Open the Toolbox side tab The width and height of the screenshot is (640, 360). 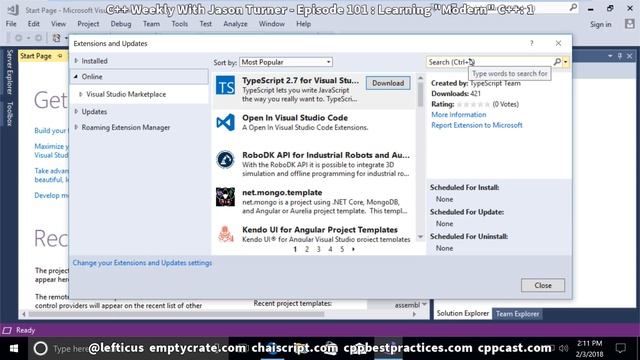[9, 113]
